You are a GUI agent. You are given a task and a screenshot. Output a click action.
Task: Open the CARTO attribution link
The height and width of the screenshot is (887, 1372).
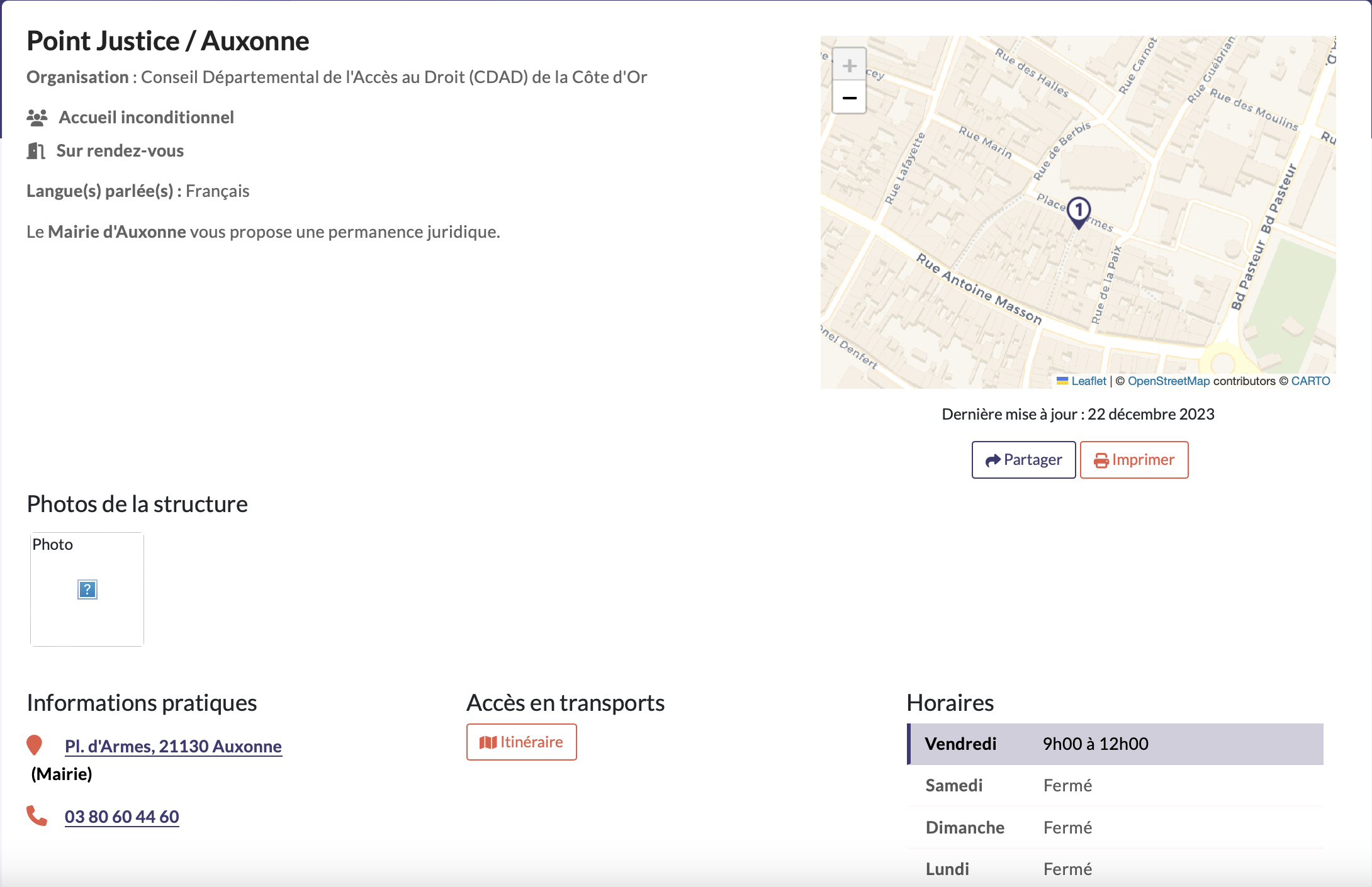[1310, 381]
